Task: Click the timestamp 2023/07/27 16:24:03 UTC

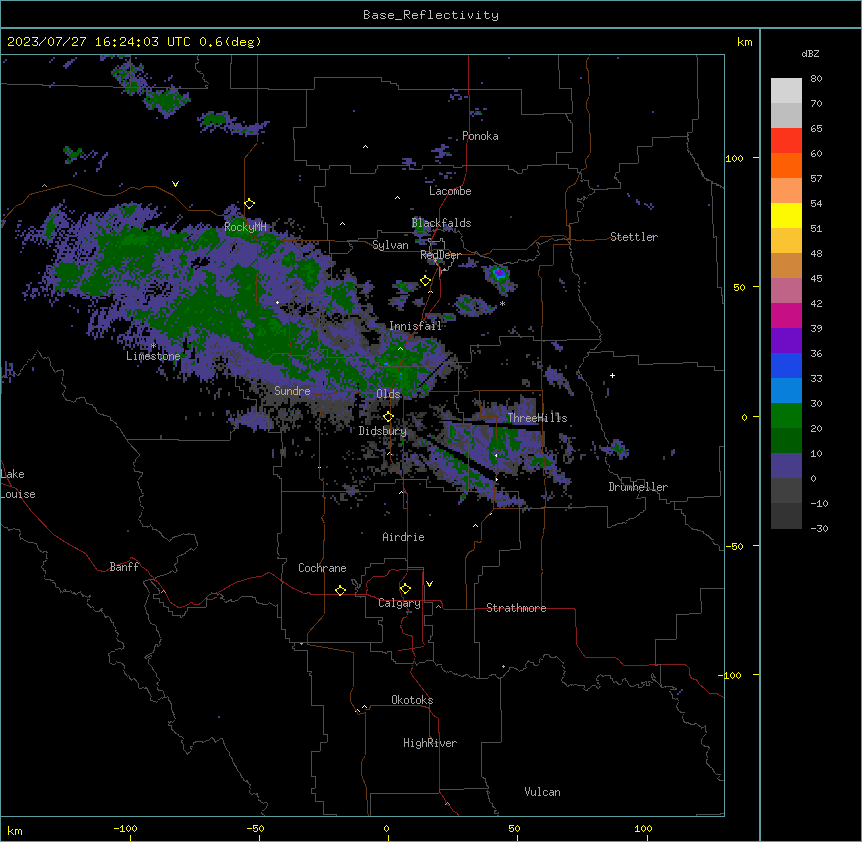Action: 100,42
